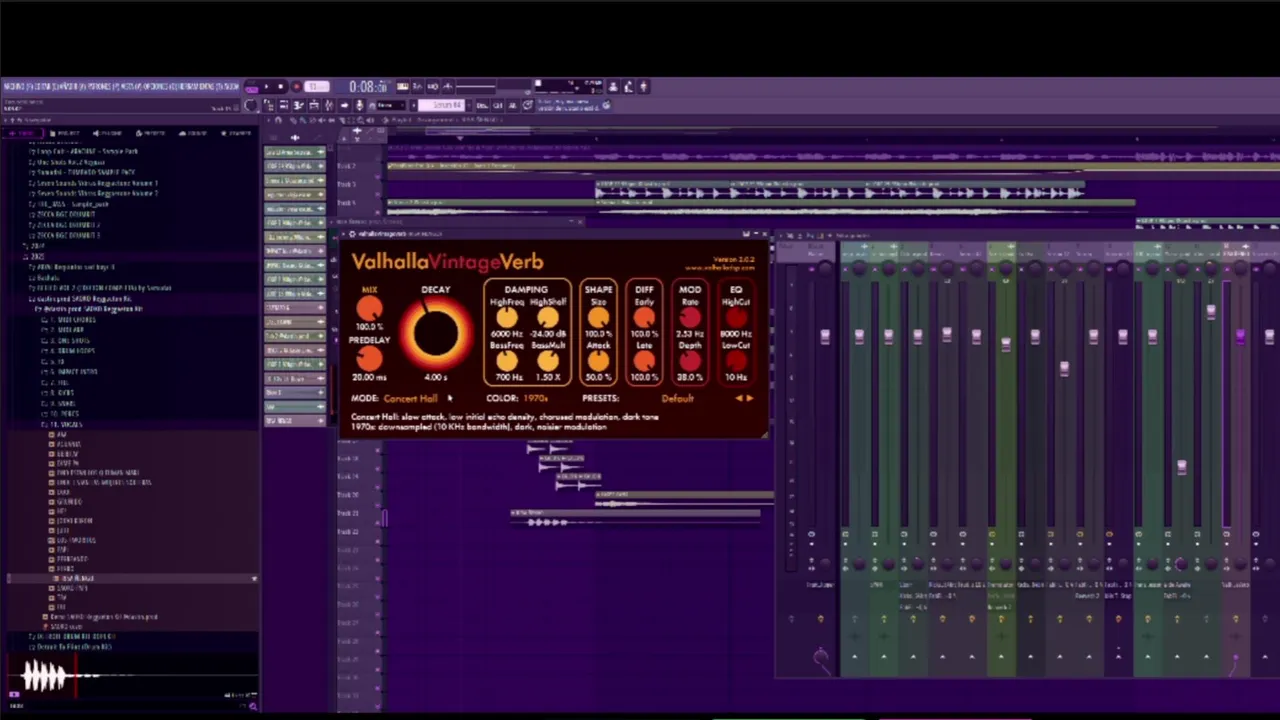
Task: Select the PLUGINS tab in browser
Action: click(x=108, y=133)
